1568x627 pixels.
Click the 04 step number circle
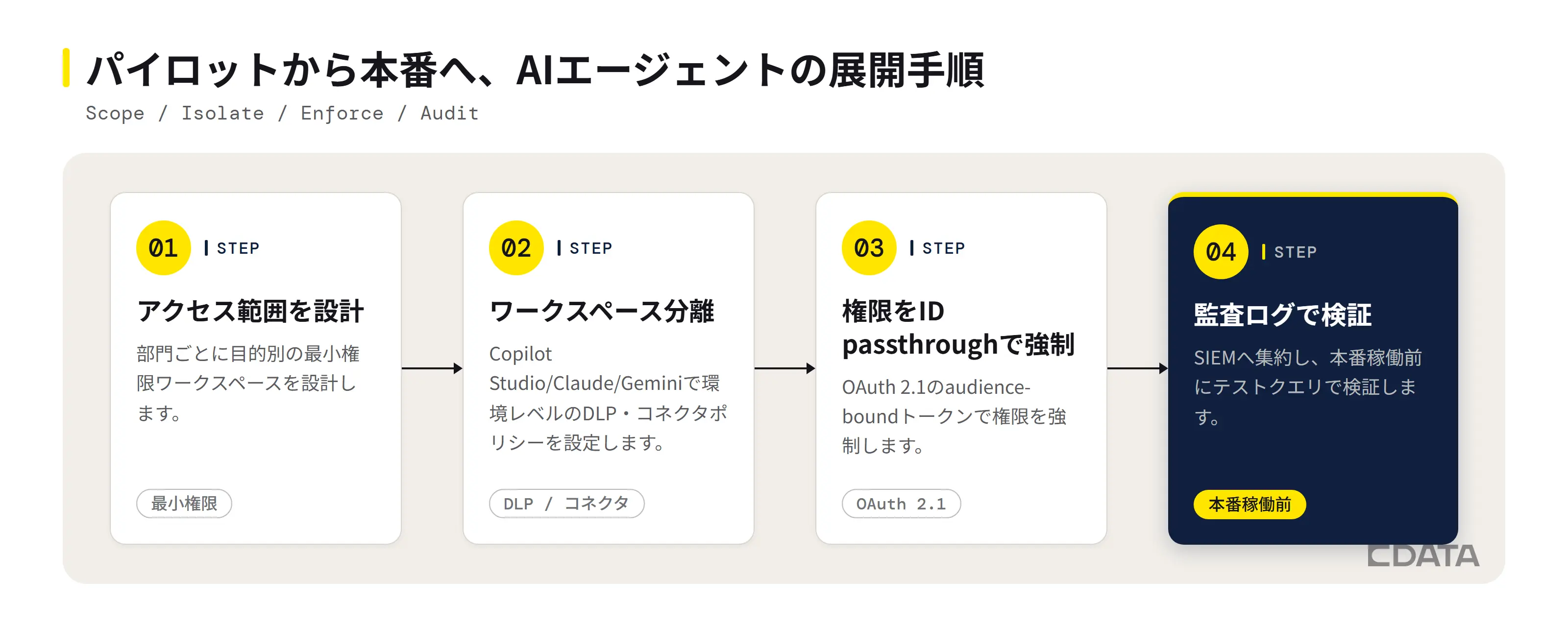pos(1221,252)
